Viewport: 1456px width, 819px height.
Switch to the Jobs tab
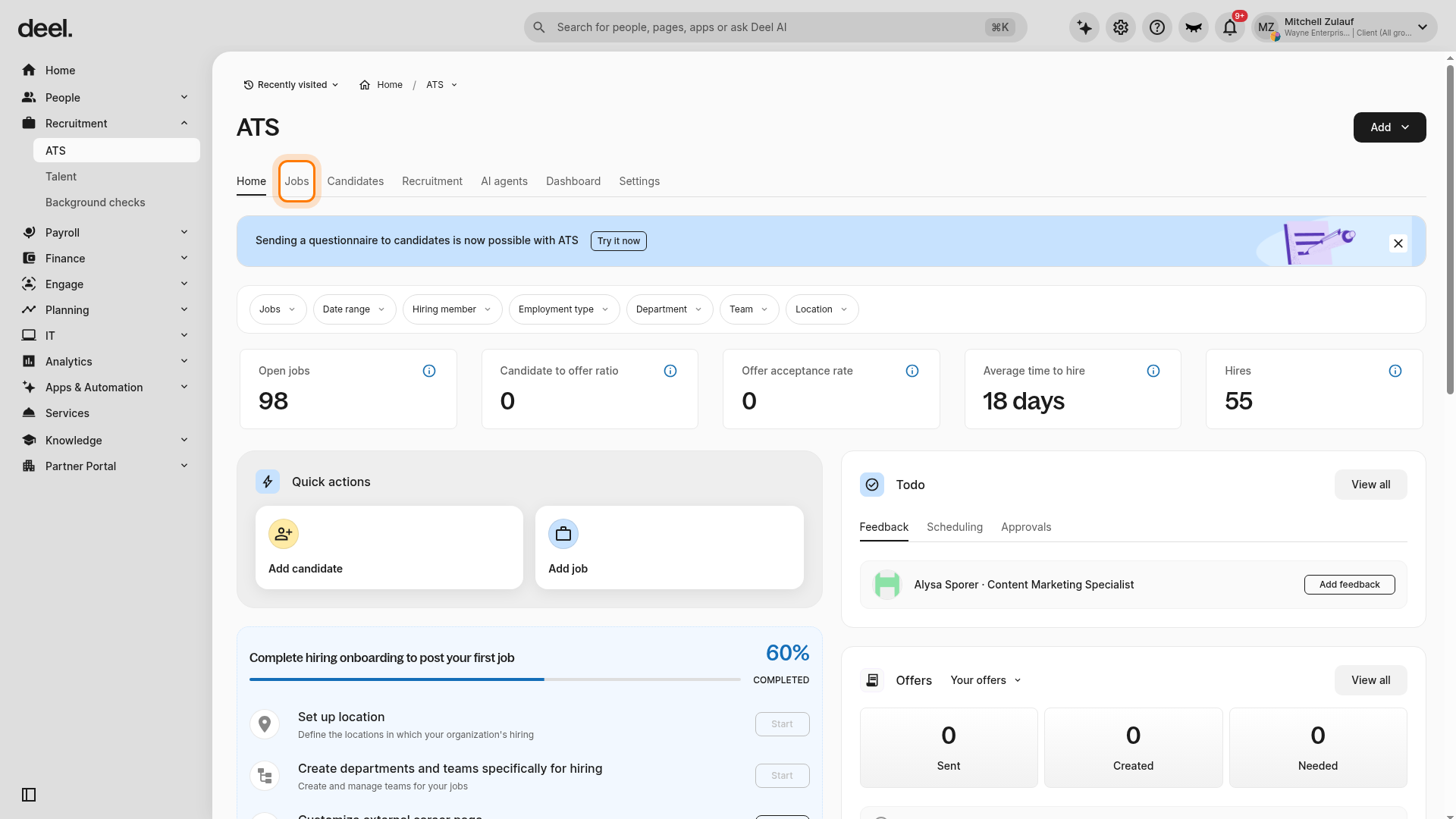tap(297, 181)
